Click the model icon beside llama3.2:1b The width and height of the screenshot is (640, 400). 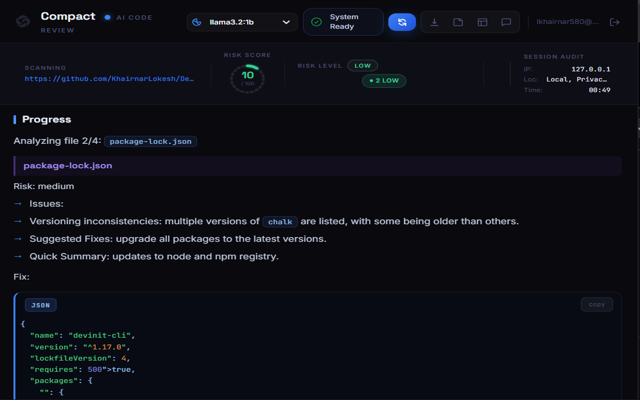pos(197,22)
